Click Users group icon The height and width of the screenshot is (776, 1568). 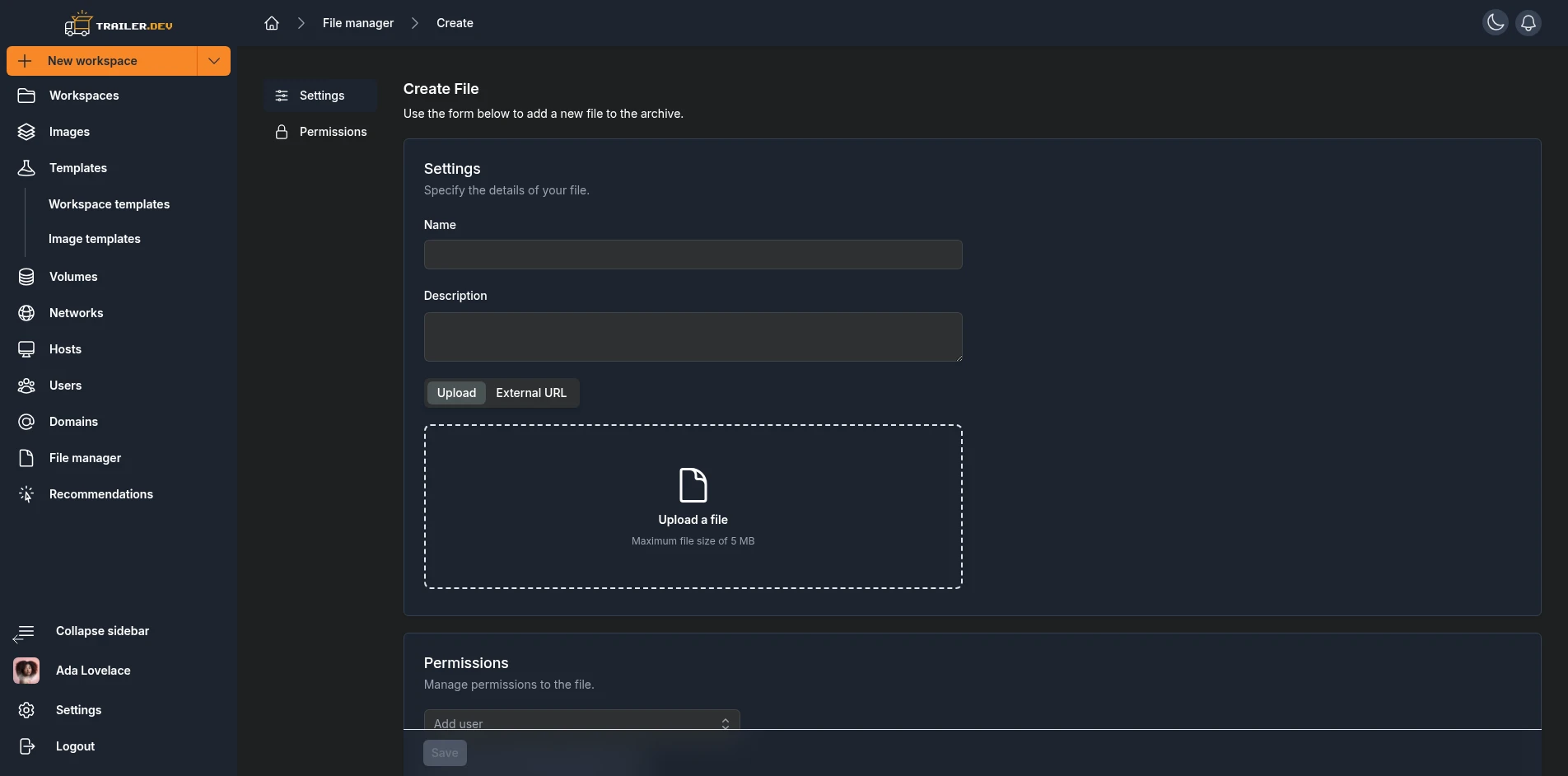click(x=26, y=386)
